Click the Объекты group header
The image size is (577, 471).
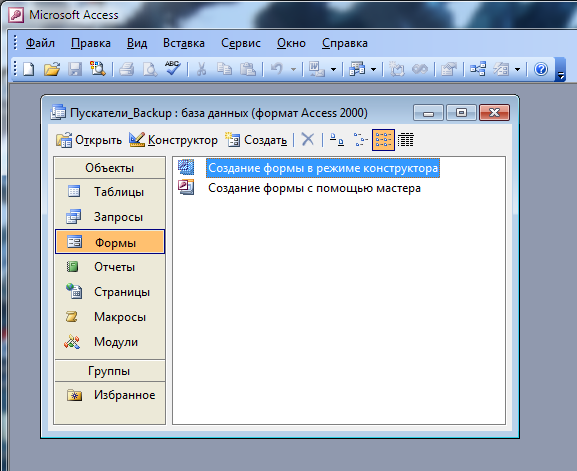click(x=110, y=168)
